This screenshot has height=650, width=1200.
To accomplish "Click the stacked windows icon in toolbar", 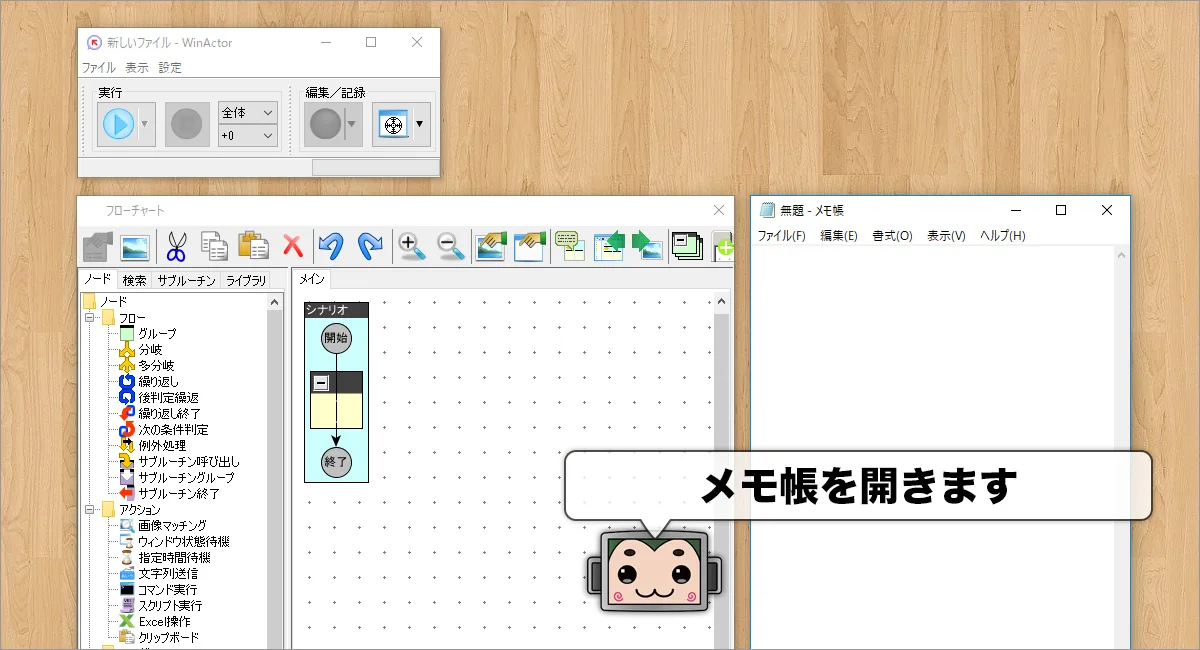I will [x=688, y=246].
